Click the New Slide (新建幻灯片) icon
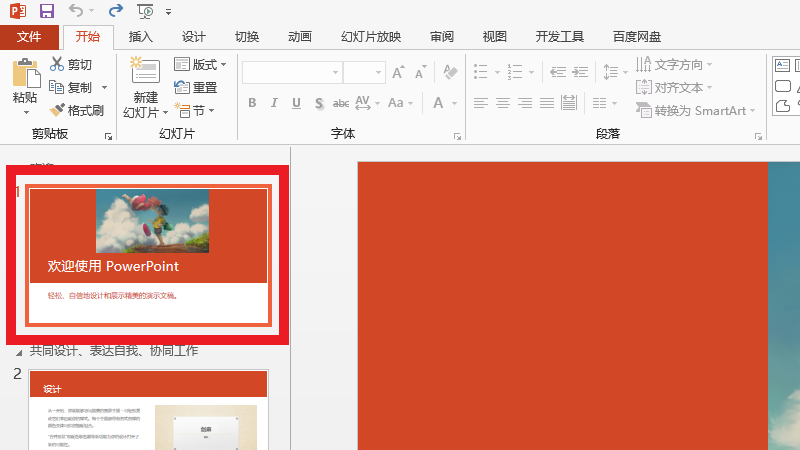 point(145,72)
